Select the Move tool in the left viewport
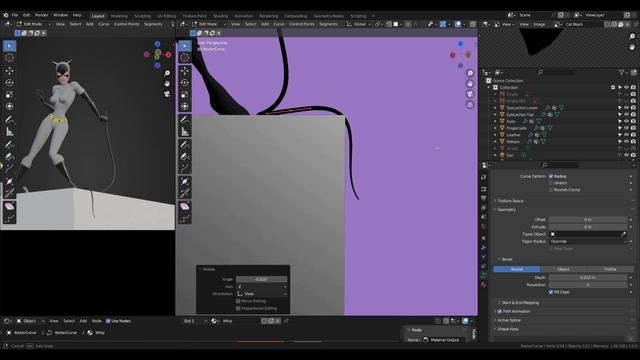The width and height of the screenshot is (640, 360). tap(9, 71)
